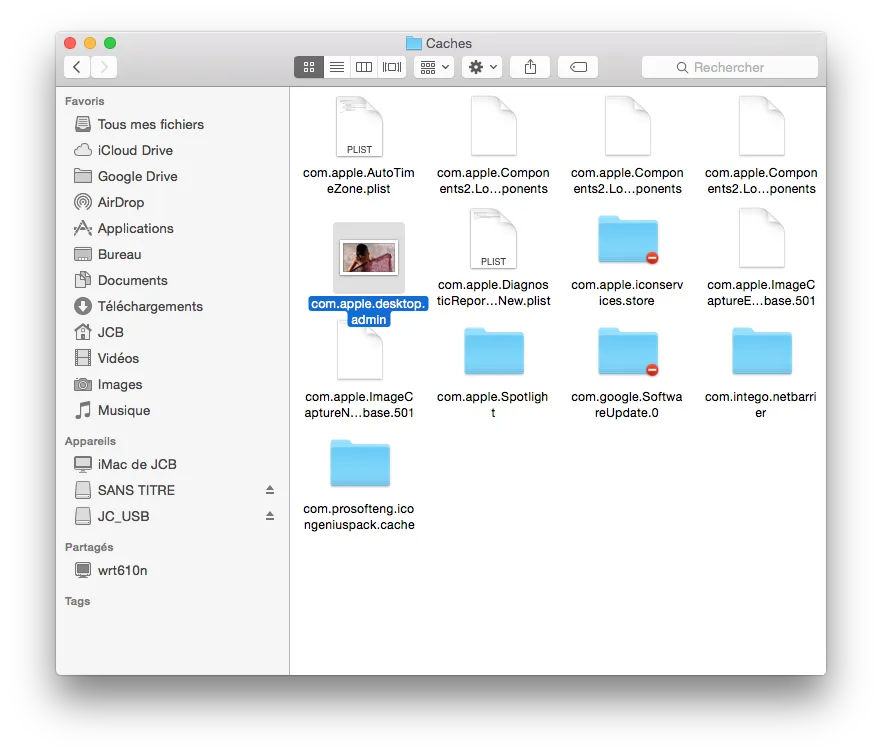This screenshot has height=755, width=882.
Task: Eject the SANS TITRE drive
Action: tap(270, 490)
